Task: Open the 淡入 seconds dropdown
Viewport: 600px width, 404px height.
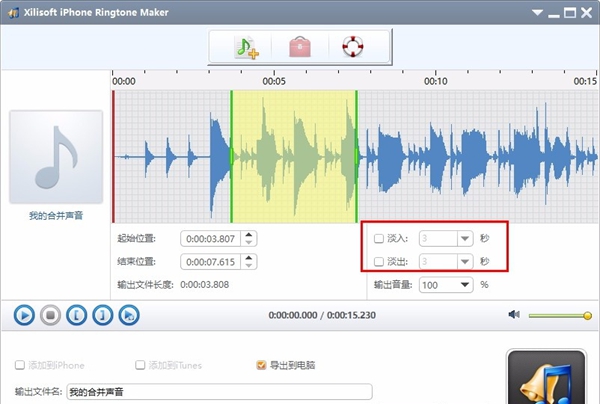Action: pos(465,239)
